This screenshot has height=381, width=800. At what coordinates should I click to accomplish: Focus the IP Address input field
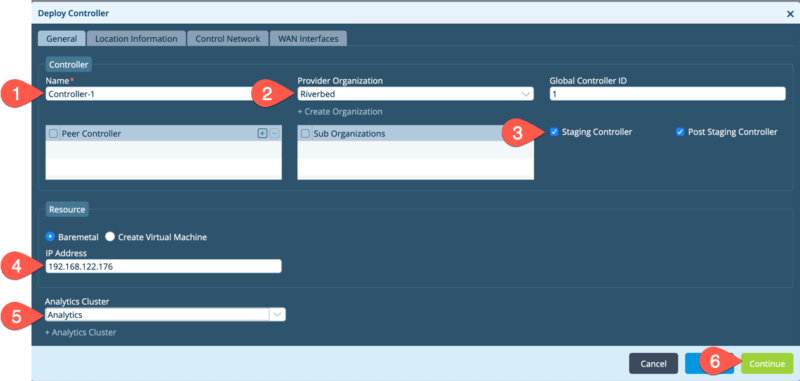point(163,266)
